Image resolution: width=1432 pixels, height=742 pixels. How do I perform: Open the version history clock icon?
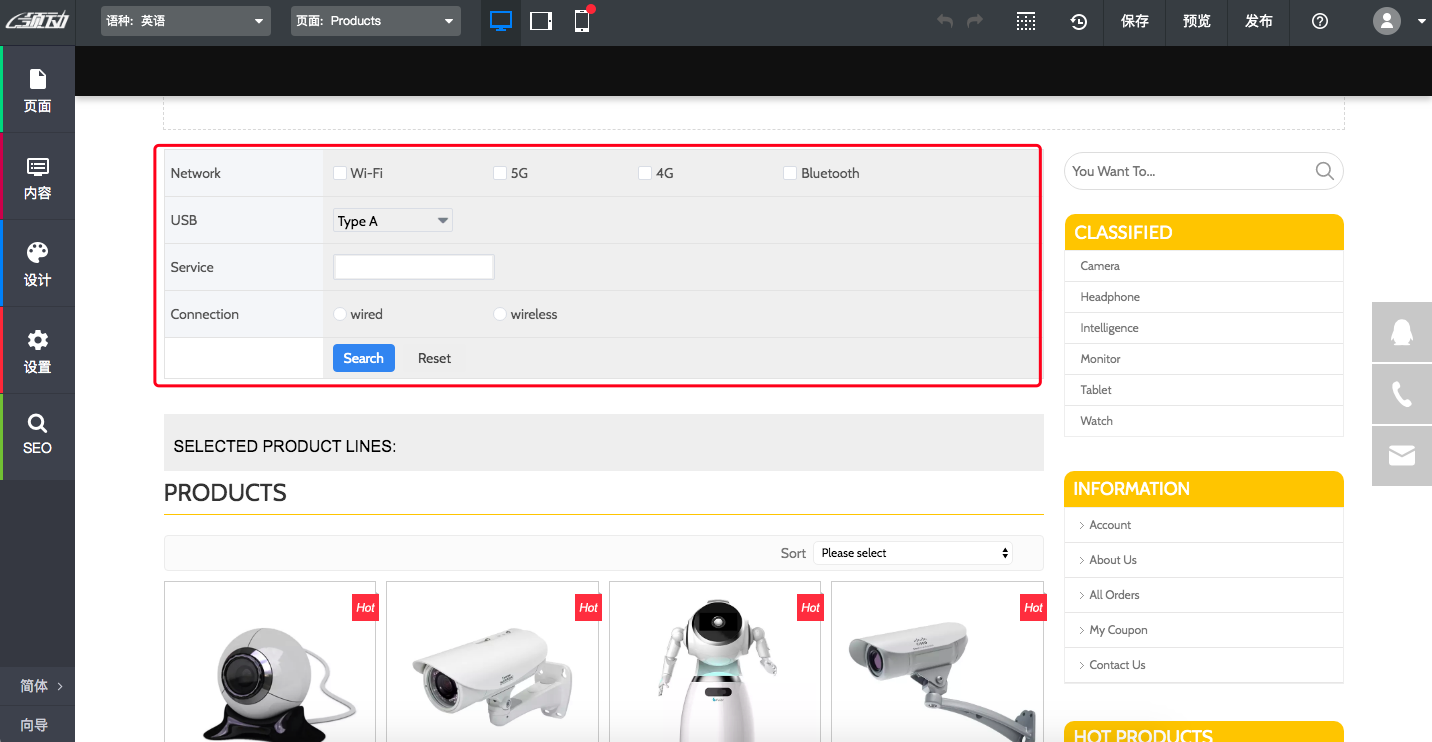tap(1079, 21)
